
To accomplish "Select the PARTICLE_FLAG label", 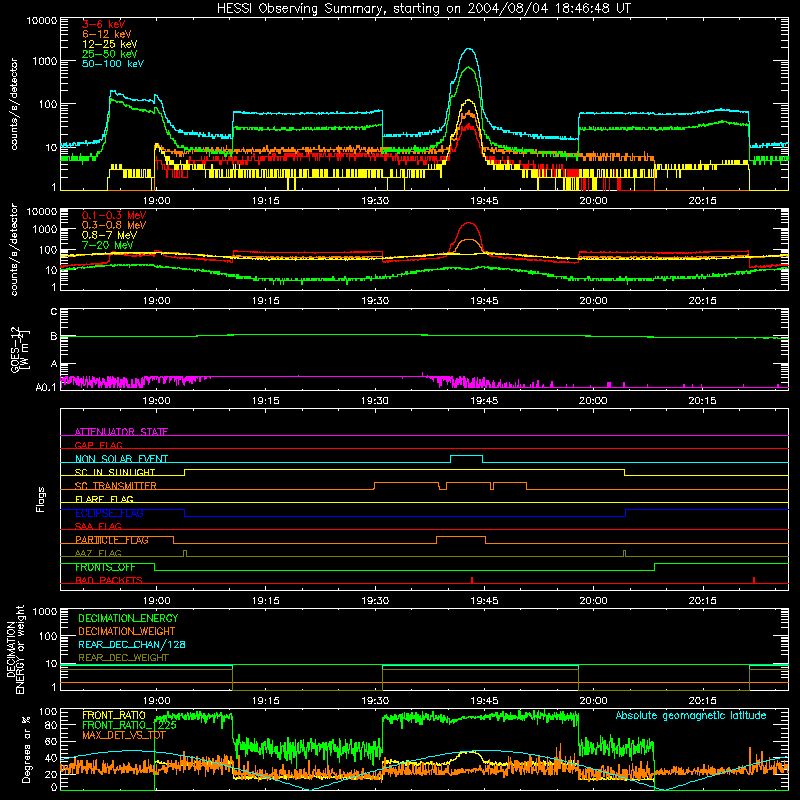I will (x=112, y=540).
